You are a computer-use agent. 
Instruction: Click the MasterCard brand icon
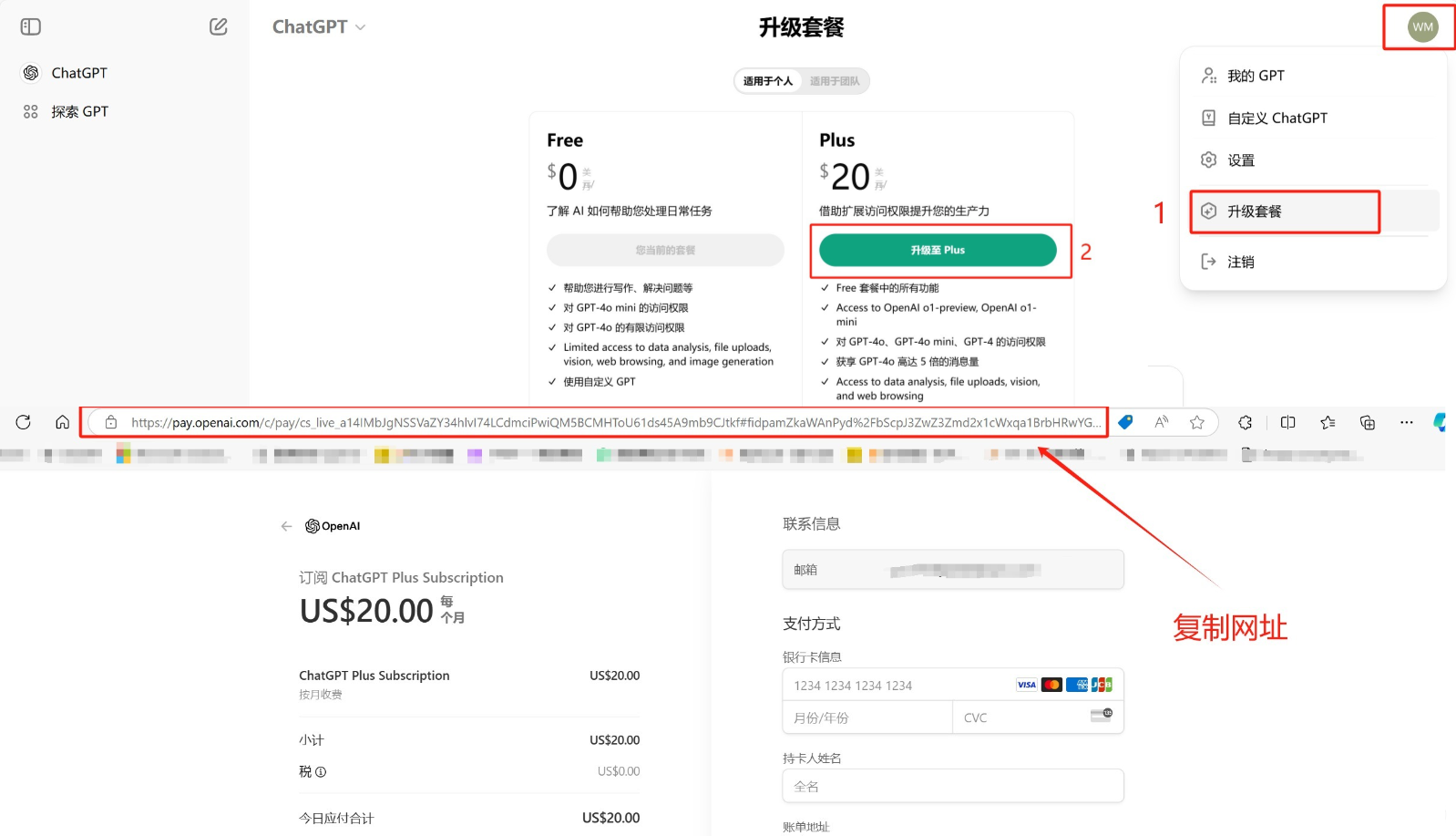[1051, 685]
